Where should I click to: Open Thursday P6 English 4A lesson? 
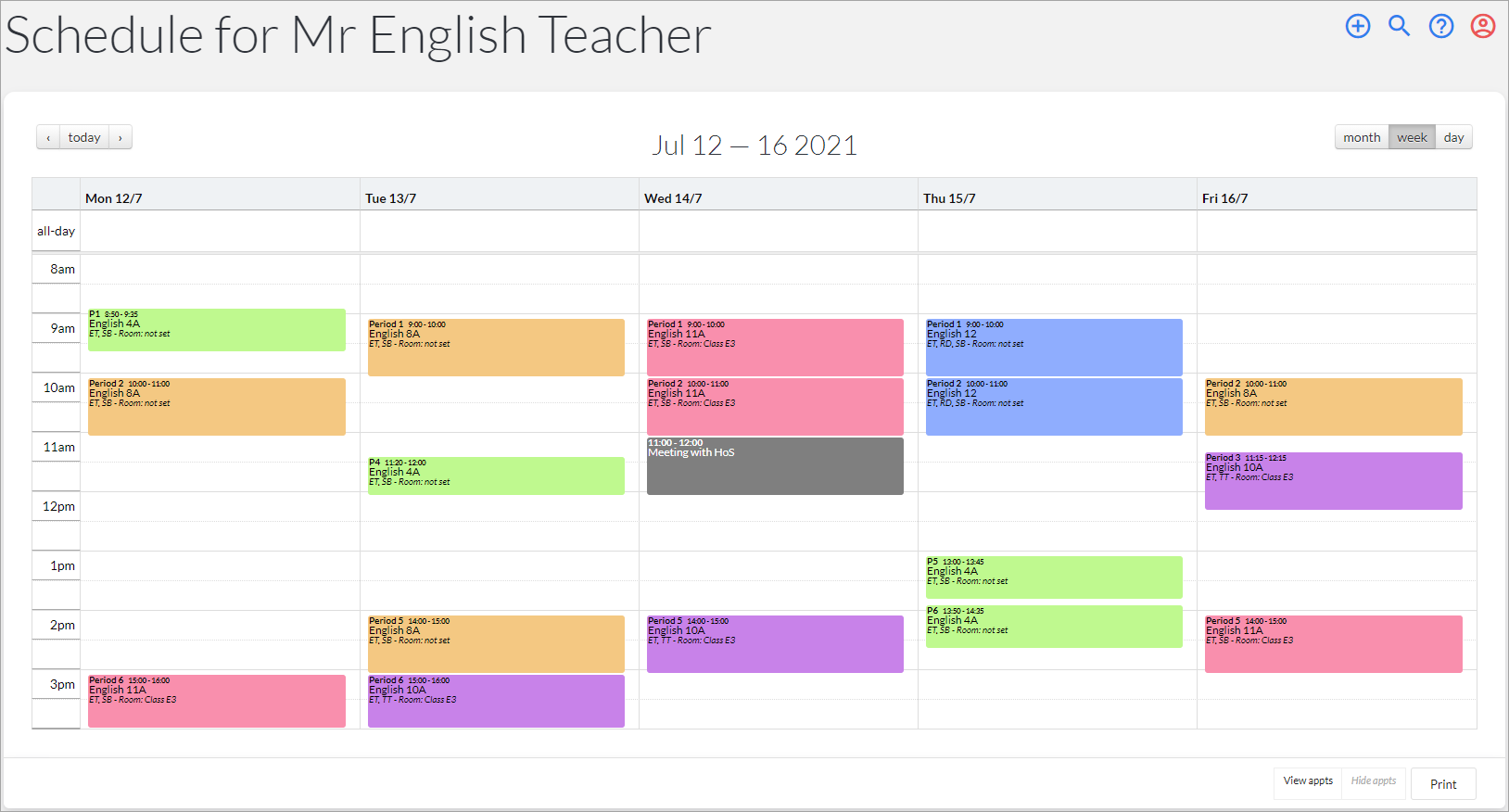click(1054, 627)
